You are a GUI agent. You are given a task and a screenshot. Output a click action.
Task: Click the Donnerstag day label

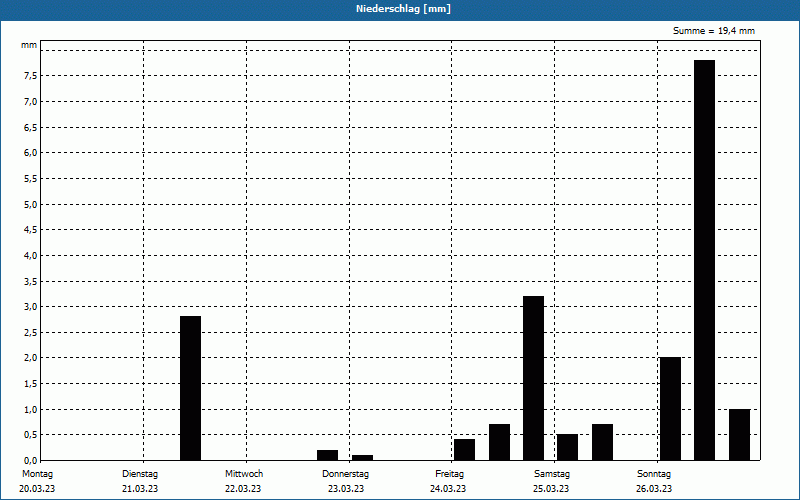pyautogui.click(x=345, y=474)
